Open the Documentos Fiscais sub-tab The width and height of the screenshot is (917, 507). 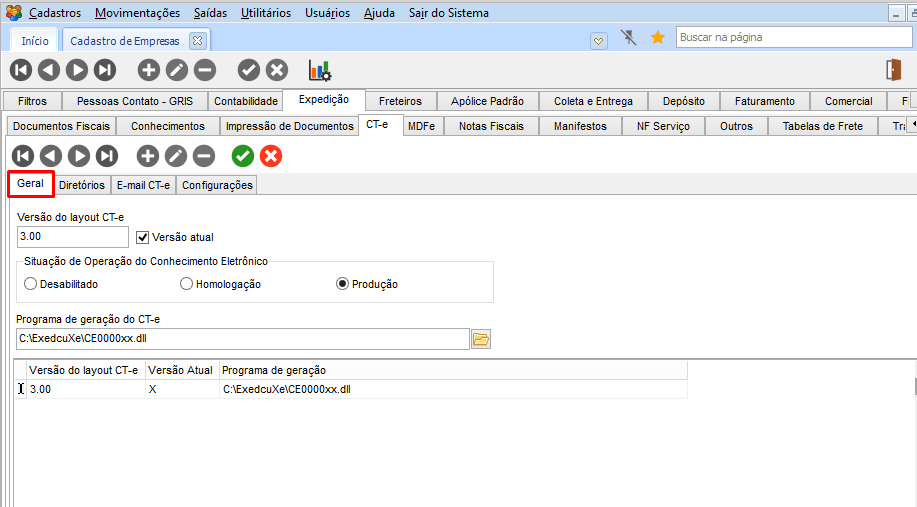tap(61, 126)
